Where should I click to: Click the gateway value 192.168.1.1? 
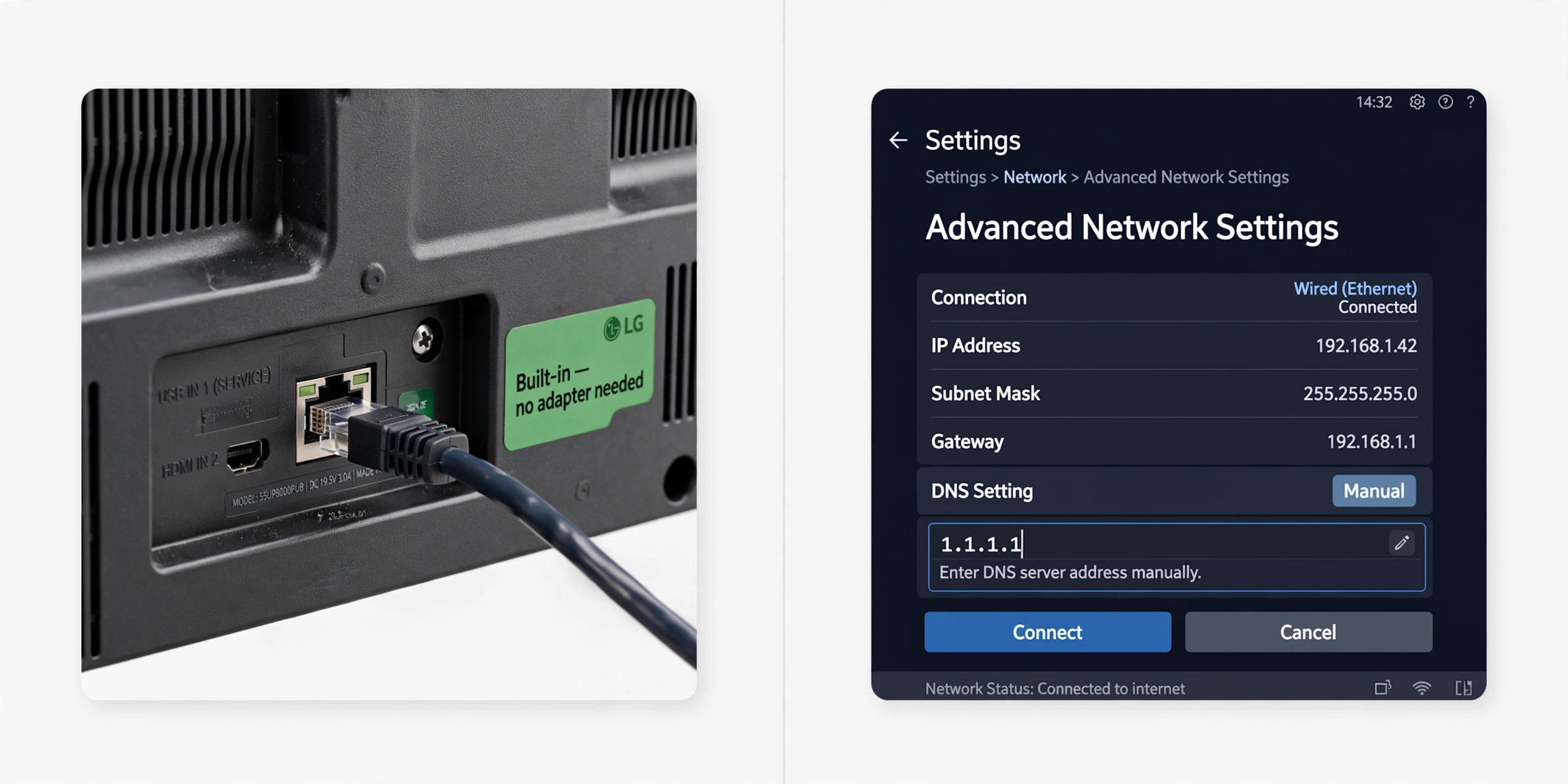point(1372,442)
